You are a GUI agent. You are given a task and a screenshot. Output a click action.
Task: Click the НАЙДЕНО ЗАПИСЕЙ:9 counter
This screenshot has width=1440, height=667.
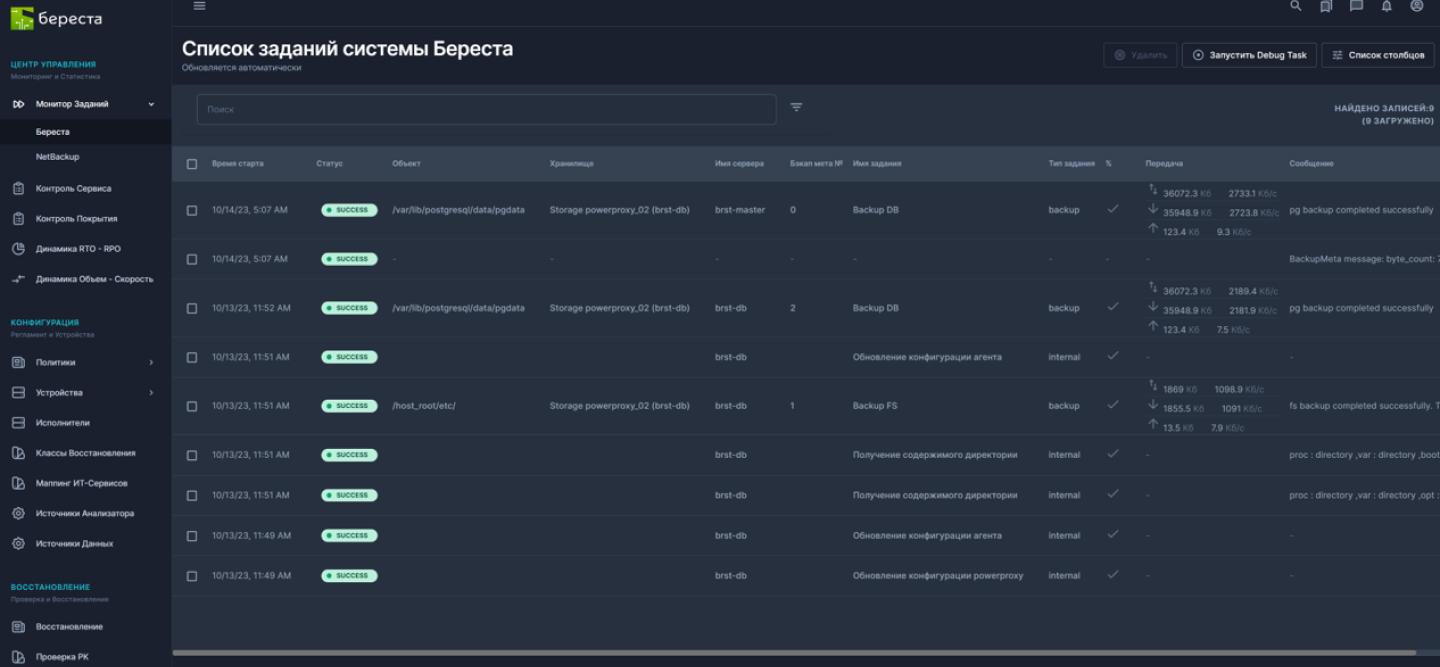pos(1384,109)
